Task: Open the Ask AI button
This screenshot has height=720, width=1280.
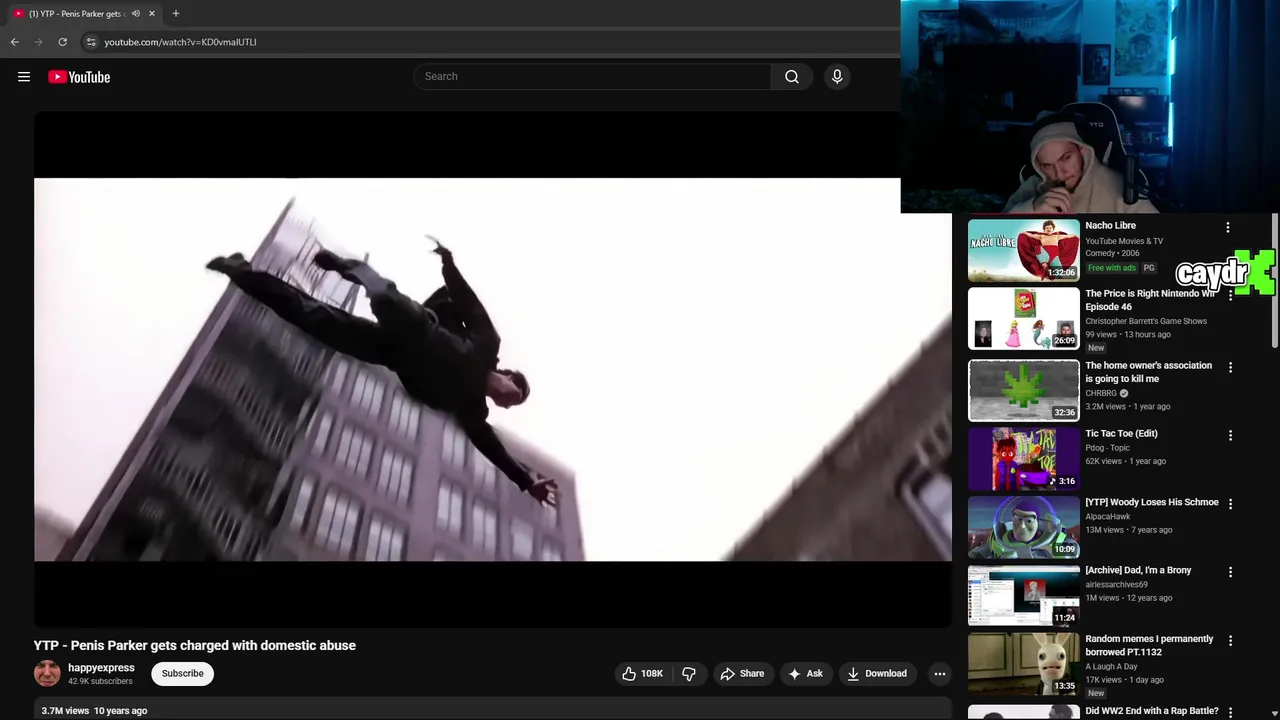Action: tap(805, 674)
